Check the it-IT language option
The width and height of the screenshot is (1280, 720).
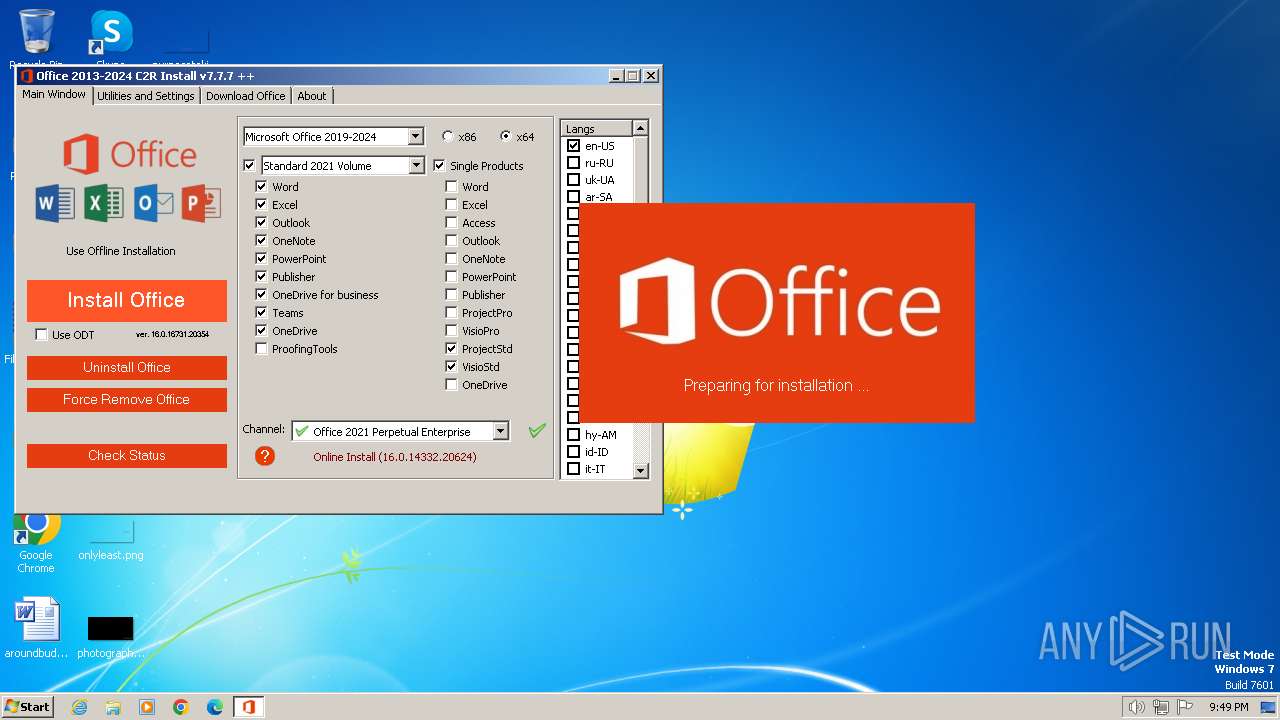tap(573, 468)
